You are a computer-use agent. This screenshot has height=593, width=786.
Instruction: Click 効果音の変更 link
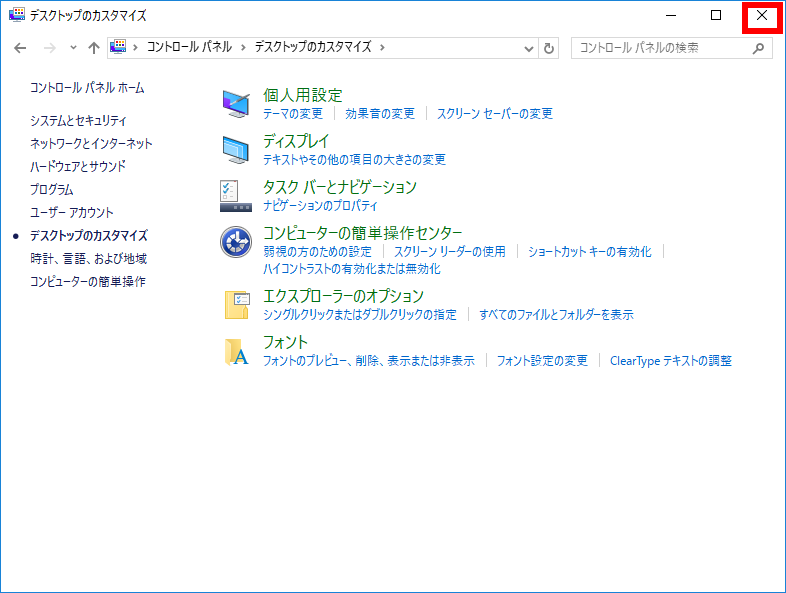click(380, 114)
